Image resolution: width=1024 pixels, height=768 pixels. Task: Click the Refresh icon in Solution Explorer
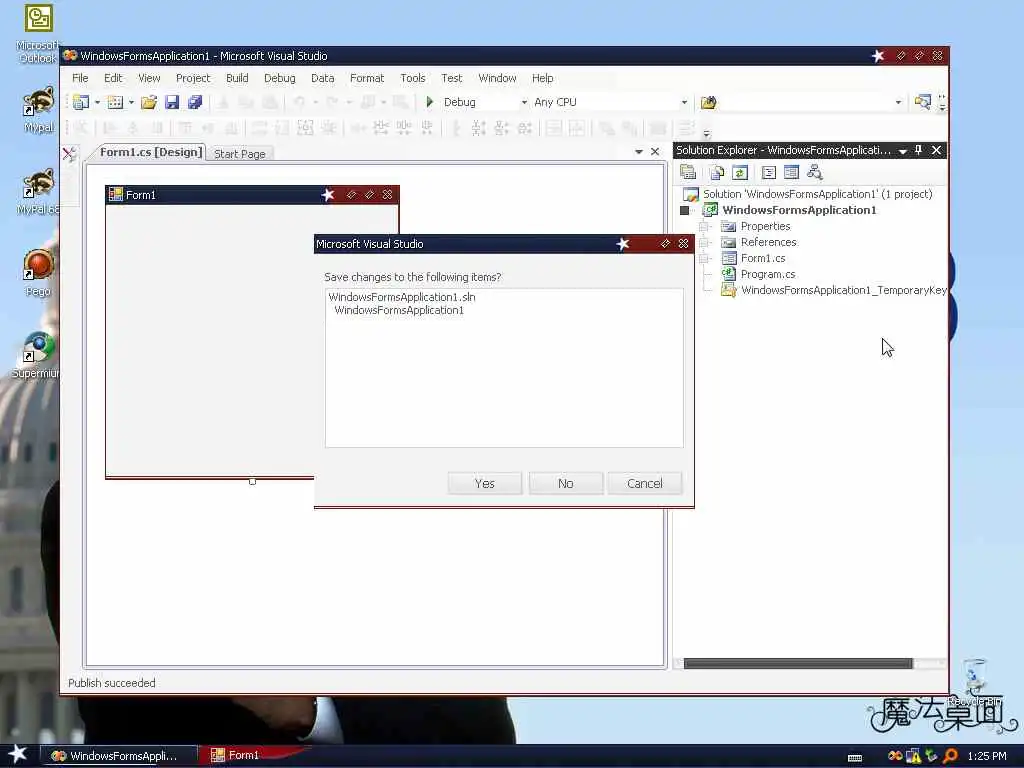click(740, 172)
